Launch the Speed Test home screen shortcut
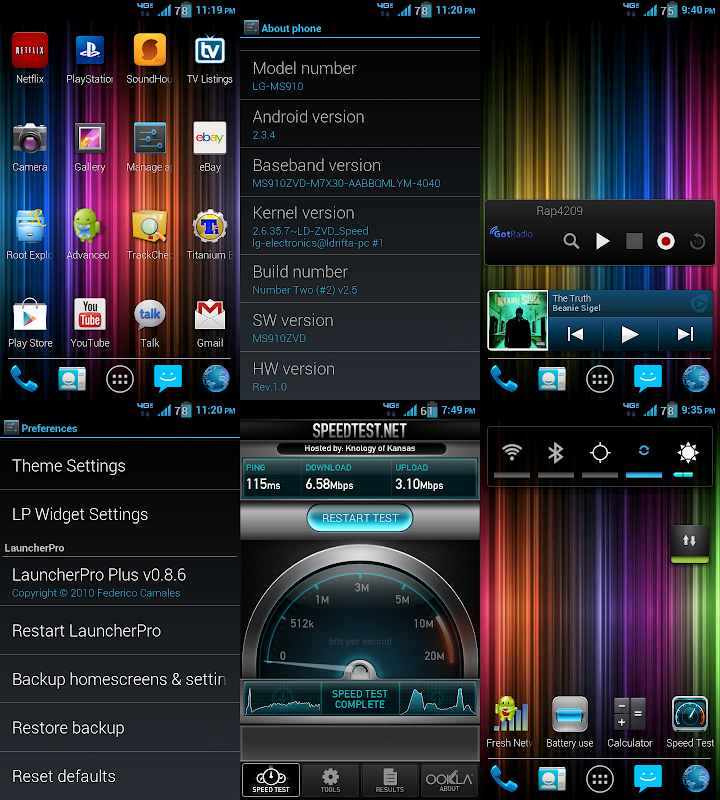Screen dimensions: 720x800 (x=690, y=714)
